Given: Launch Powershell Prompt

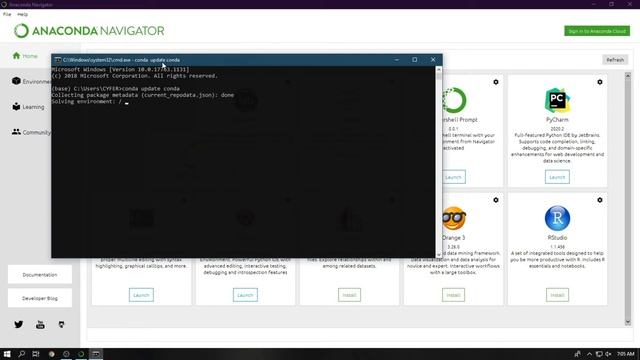Looking at the screenshot, I should click(x=453, y=177).
